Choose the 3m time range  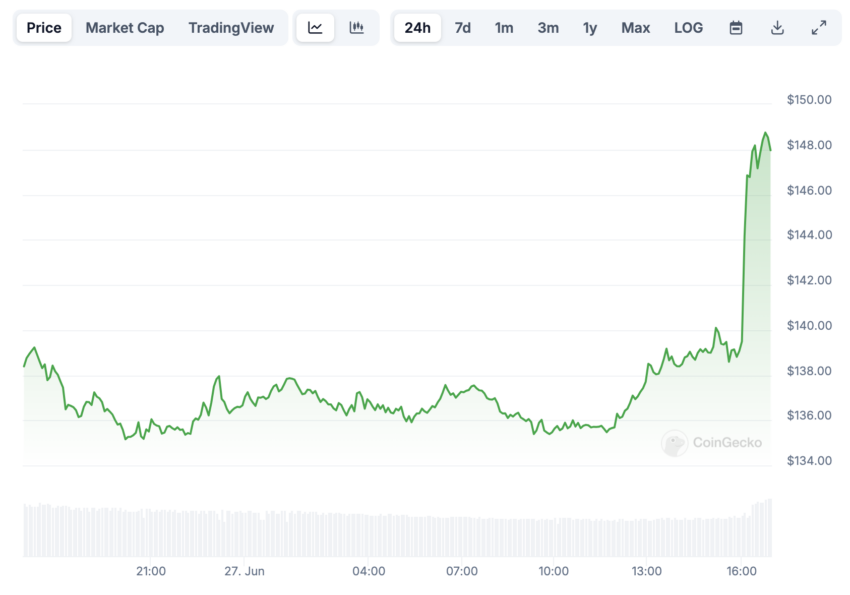point(548,28)
